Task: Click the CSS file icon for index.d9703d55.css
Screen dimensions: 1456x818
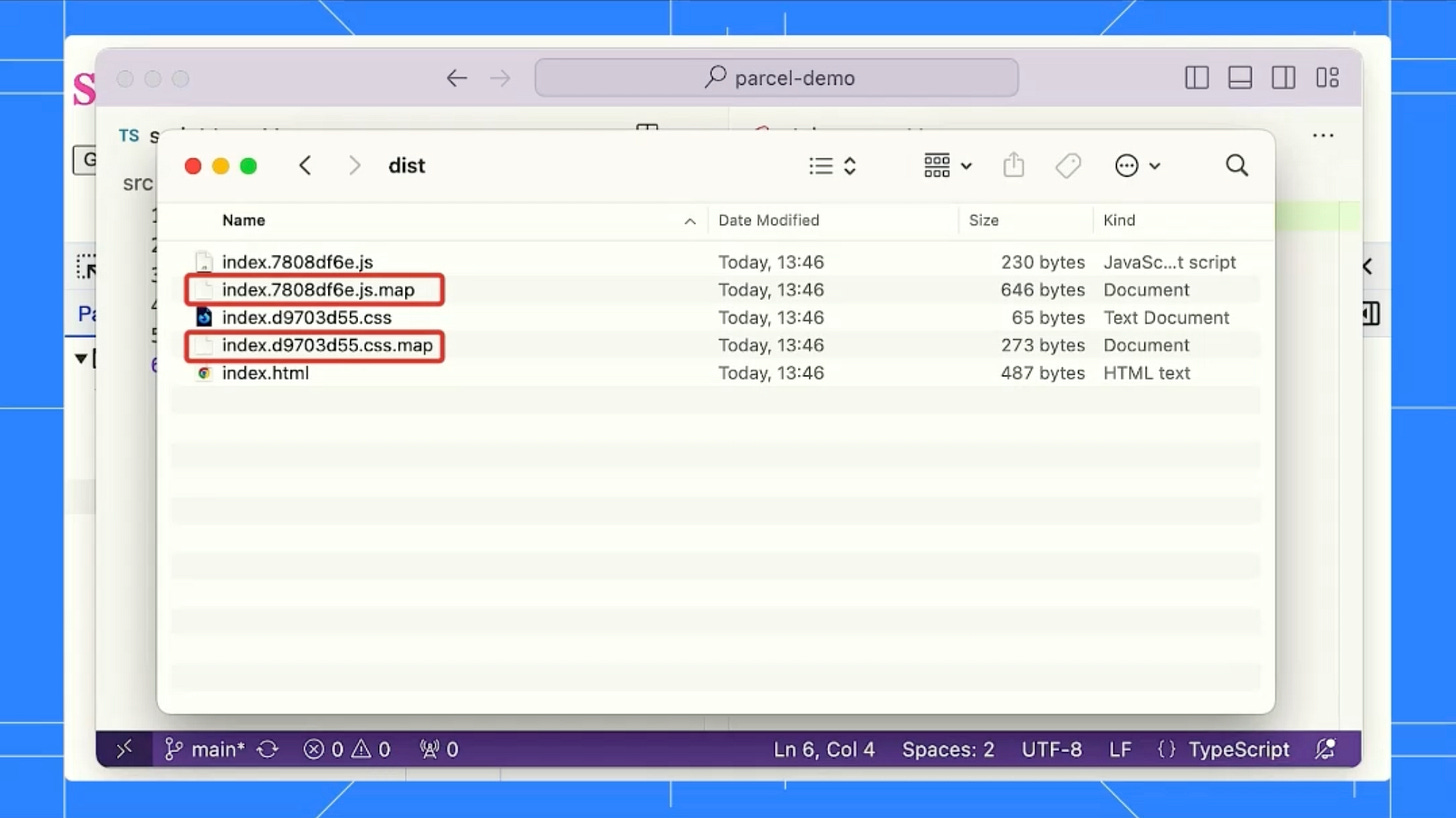Action: (204, 318)
